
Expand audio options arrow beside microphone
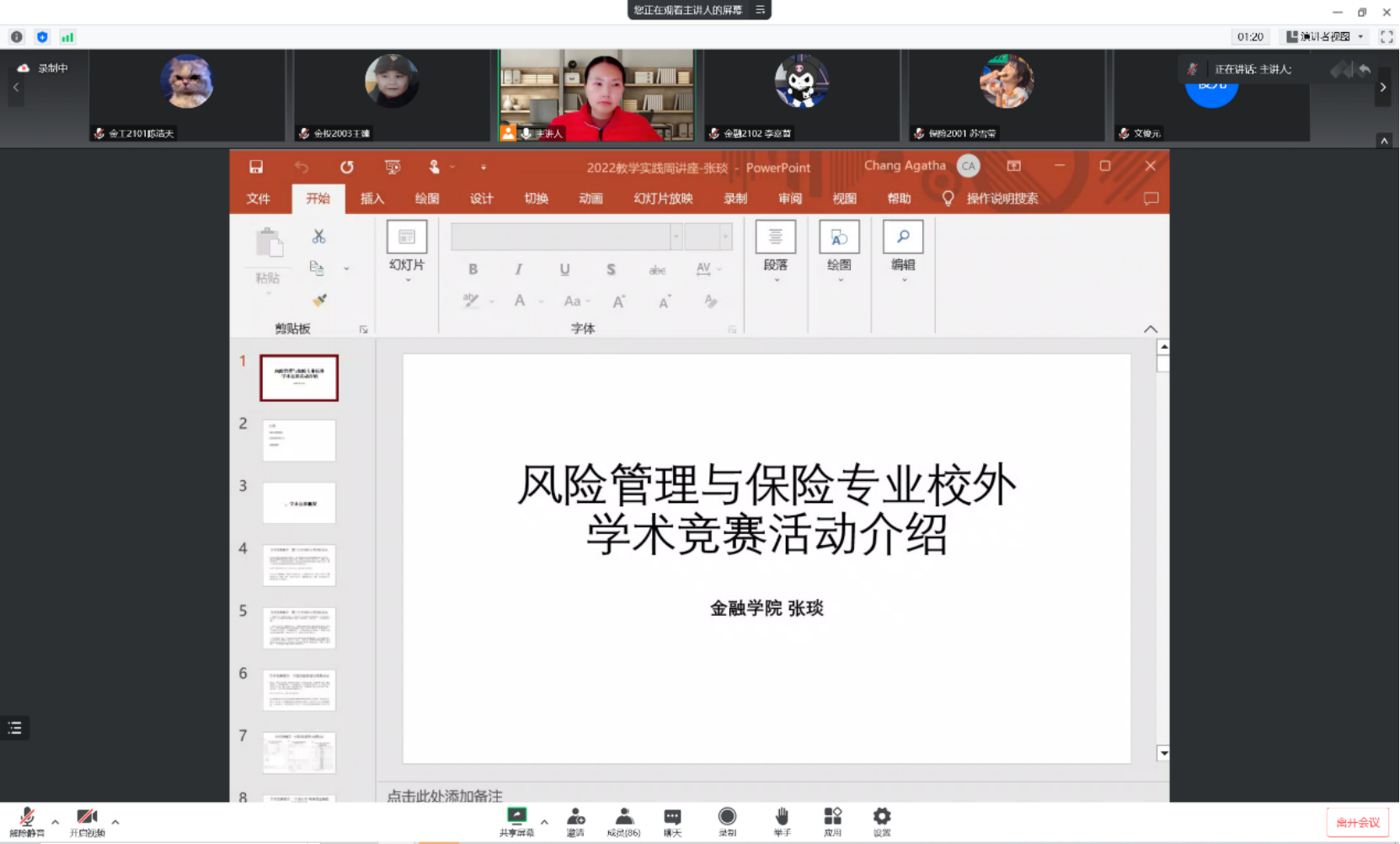tap(56, 822)
